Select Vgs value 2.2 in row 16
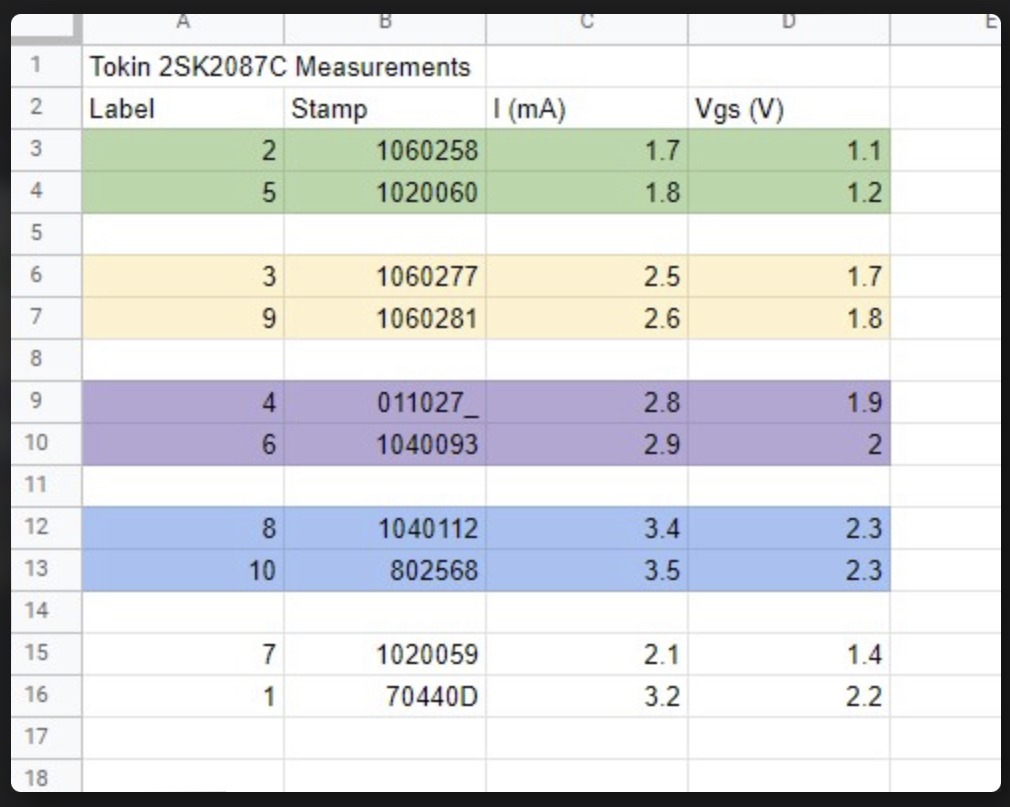This screenshot has height=807, width=1010. (x=788, y=696)
